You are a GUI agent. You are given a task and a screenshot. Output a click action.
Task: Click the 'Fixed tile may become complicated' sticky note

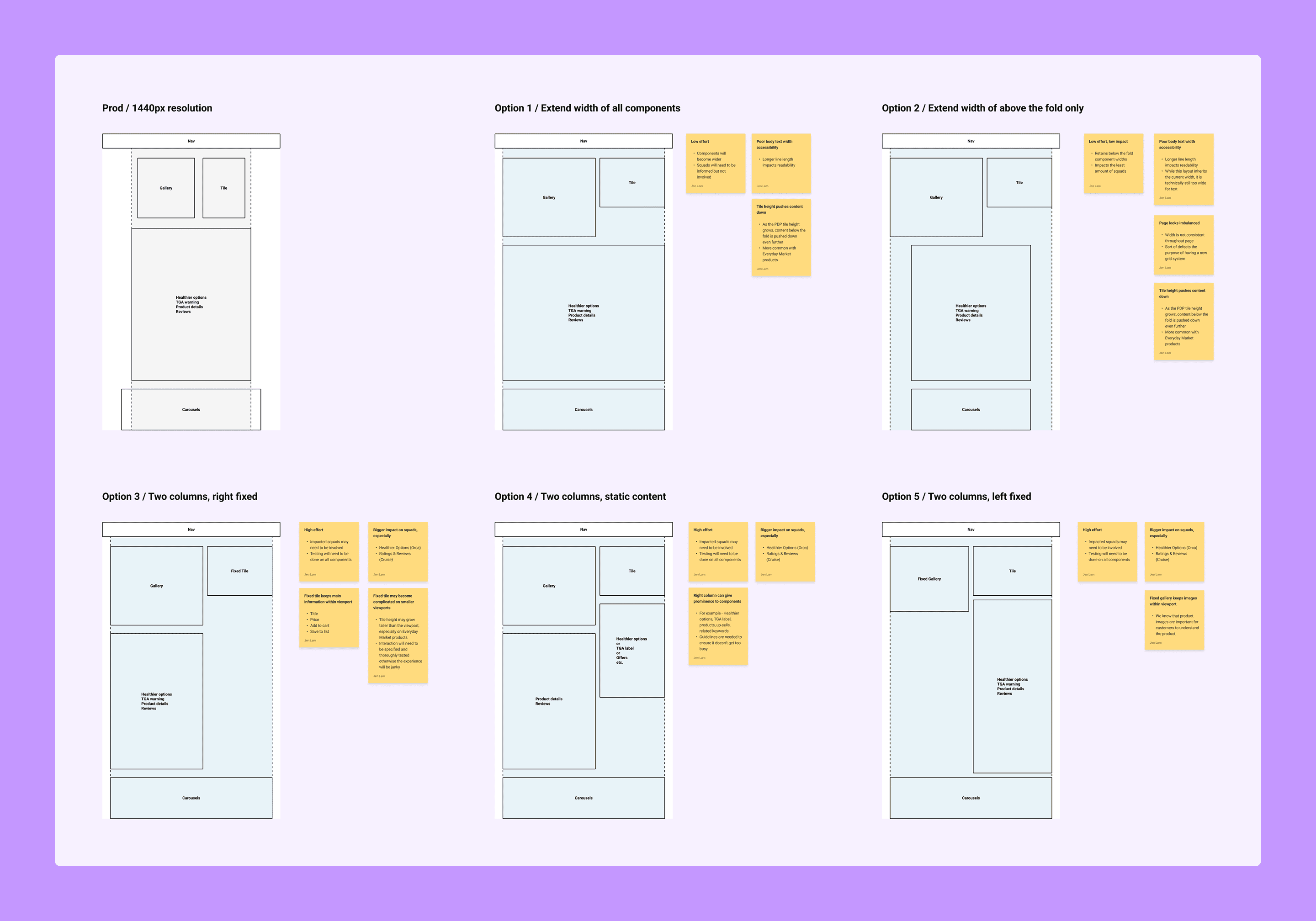point(398,636)
